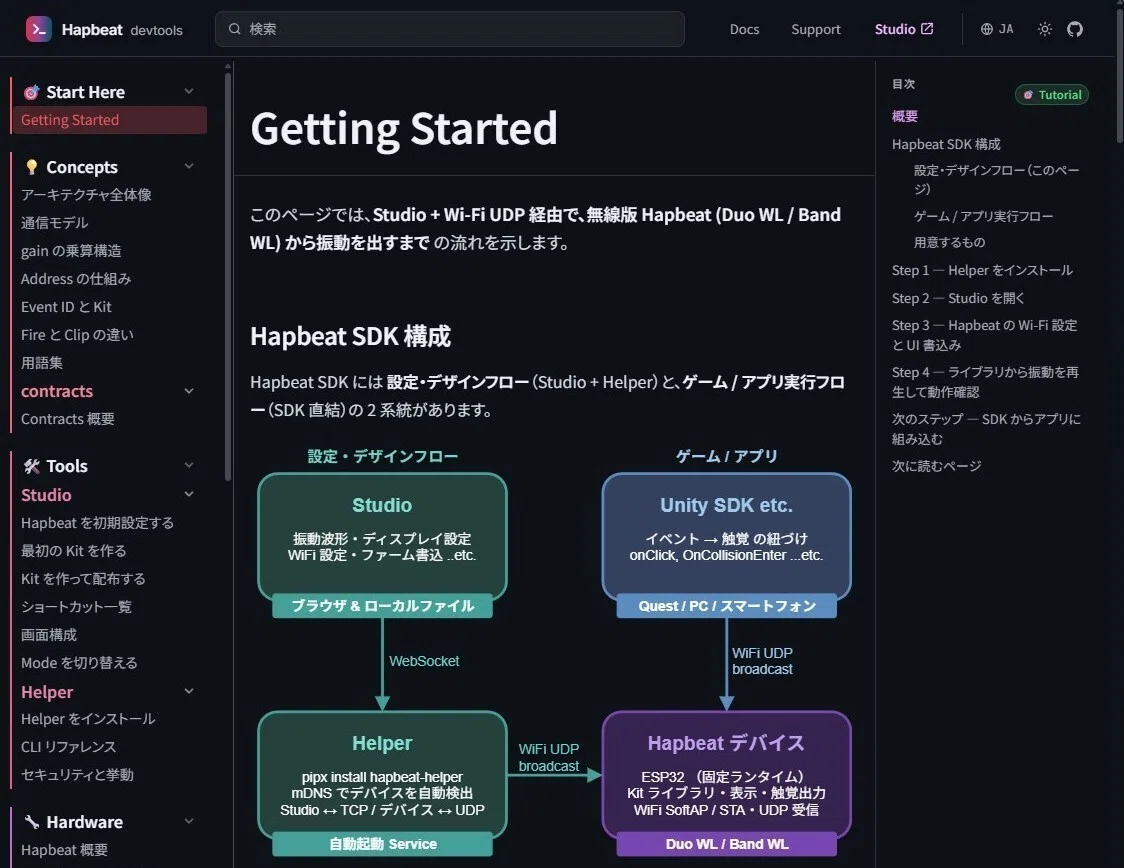The width and height of the screenshot is (1124, 868).
Task: Click the Tools wrench-hammer icon
Action: coord(31,467)
